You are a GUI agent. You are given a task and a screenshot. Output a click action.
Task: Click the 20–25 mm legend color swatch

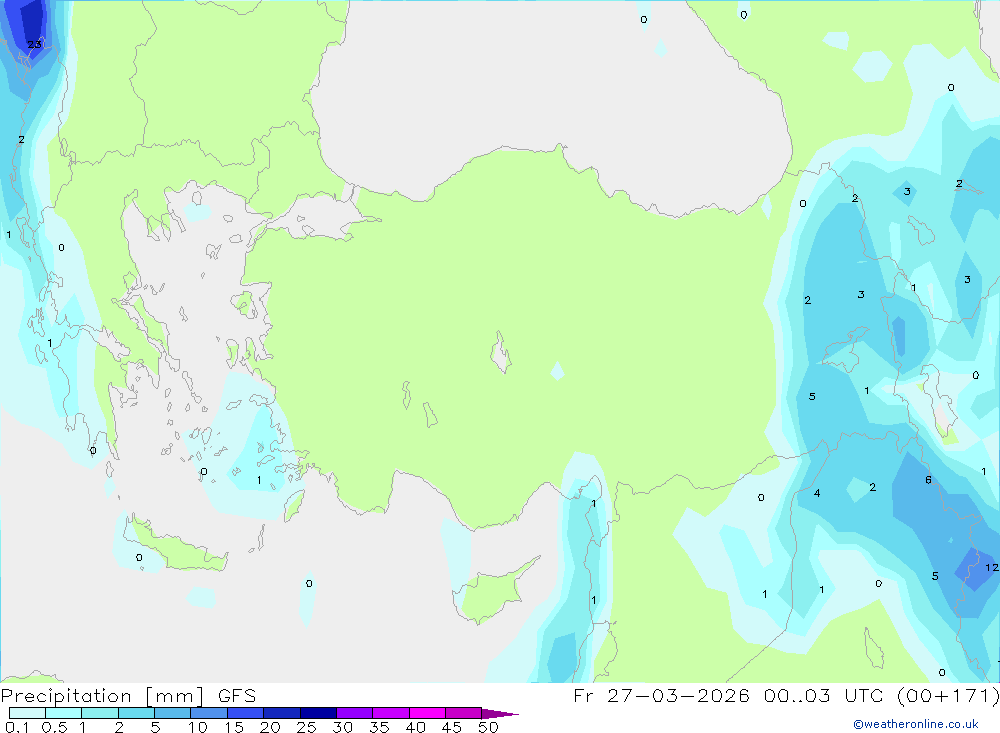(282, 713)
